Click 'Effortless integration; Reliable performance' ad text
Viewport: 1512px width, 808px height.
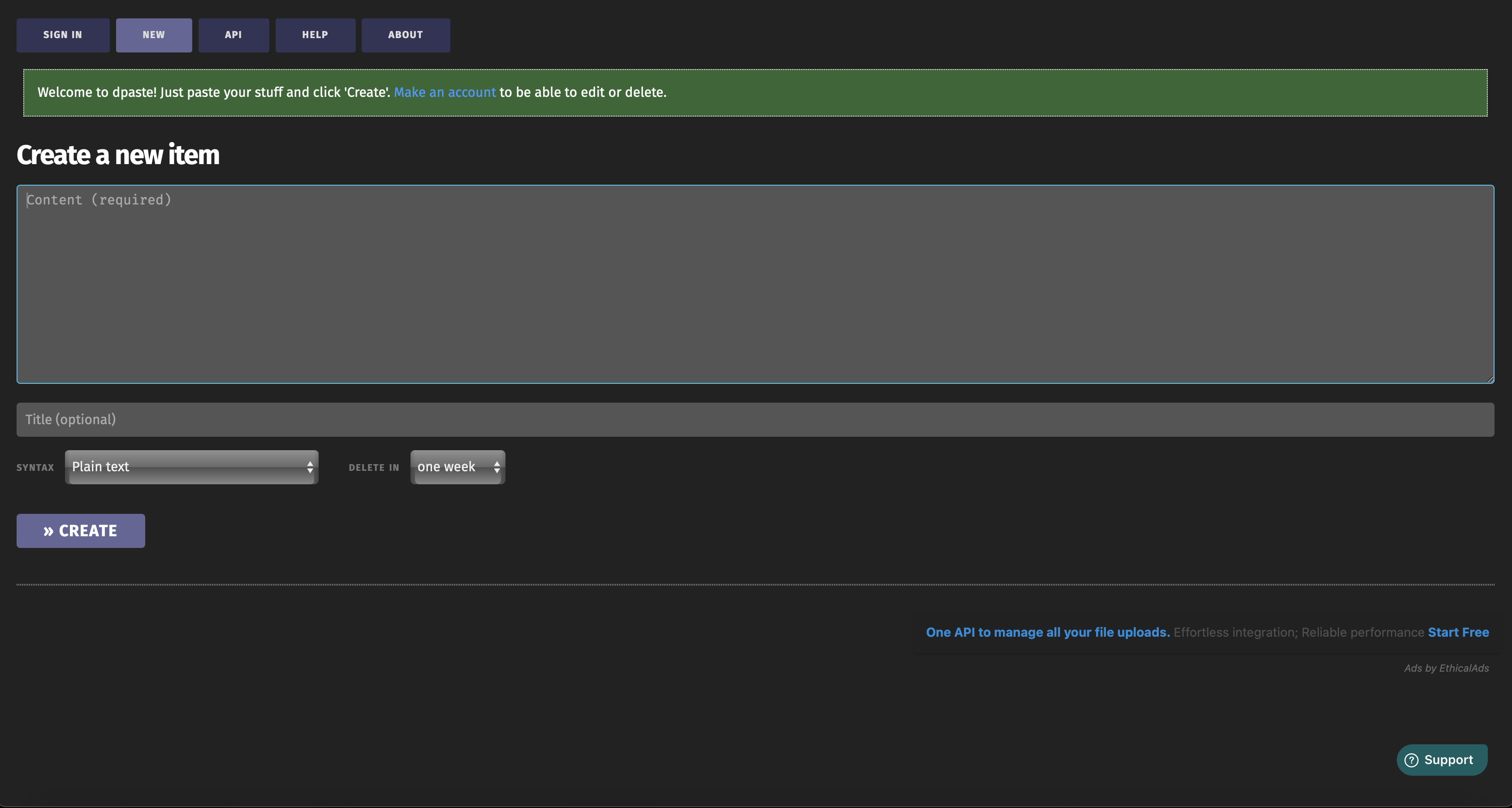point(1299,632)
